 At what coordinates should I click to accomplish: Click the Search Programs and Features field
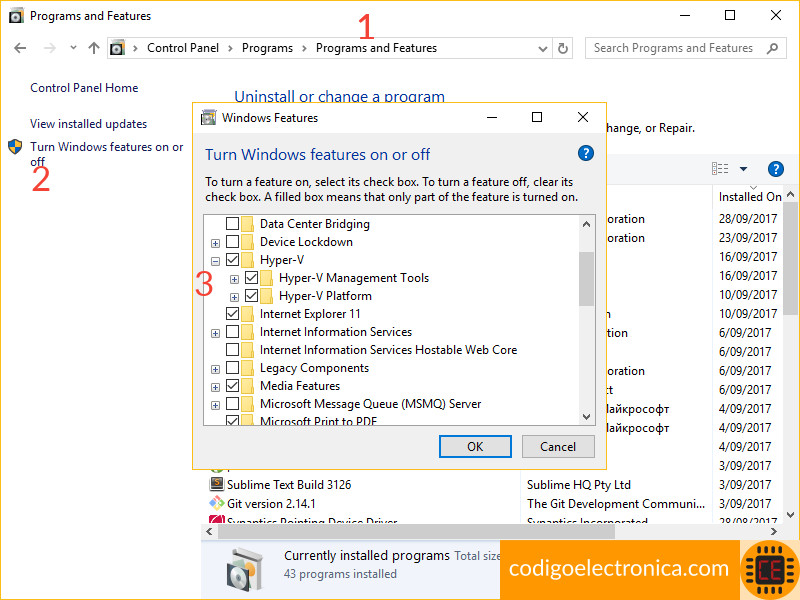pyautogui.click(x=686, y=48)
